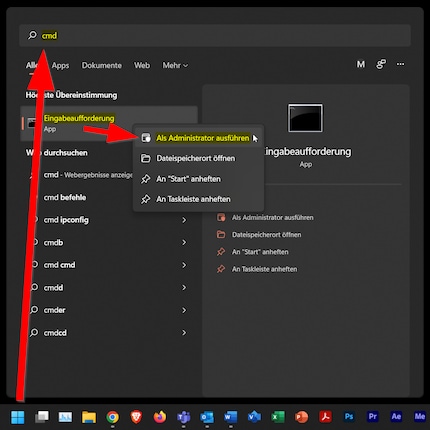Screen dimensions: 430x430
Task: Open Excel from the taskbar
Action: click(278, 417)
